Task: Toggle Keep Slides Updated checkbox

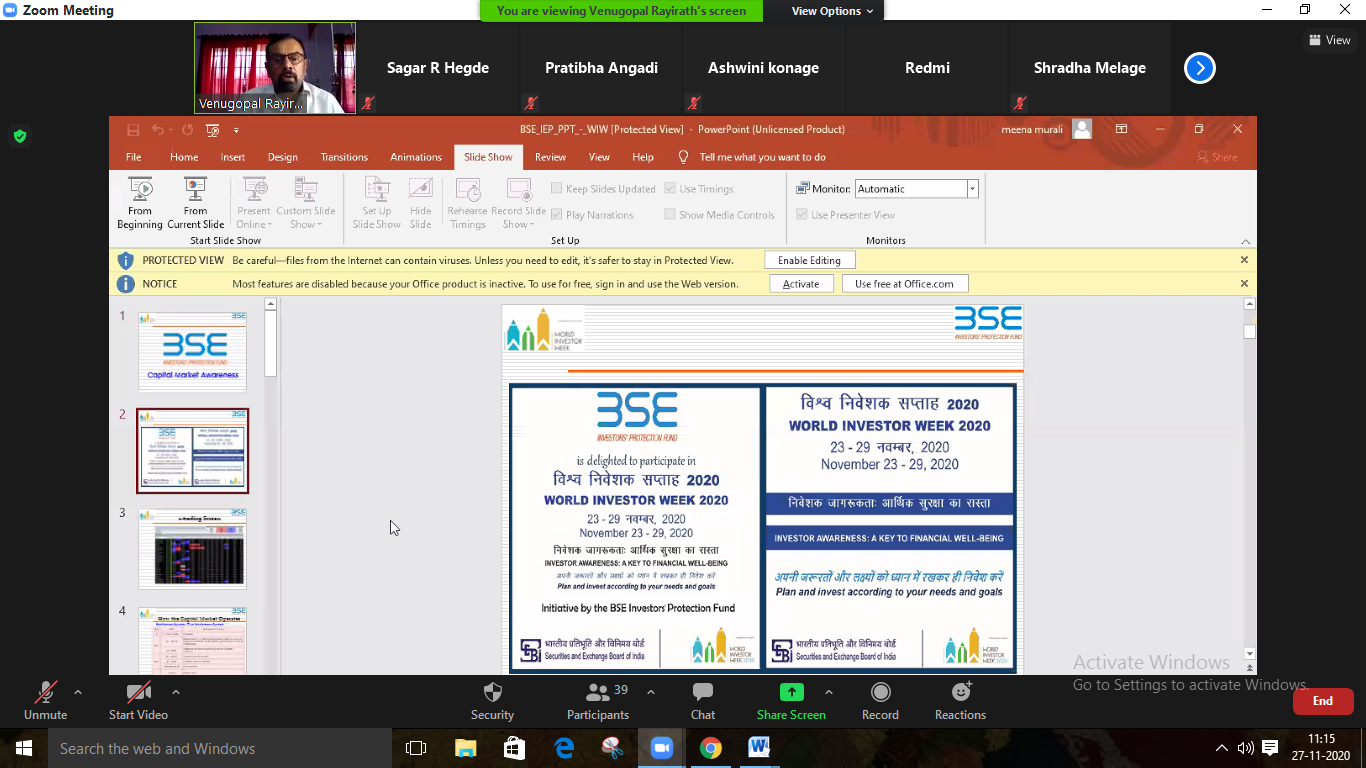Action: [x=556, y=189]
